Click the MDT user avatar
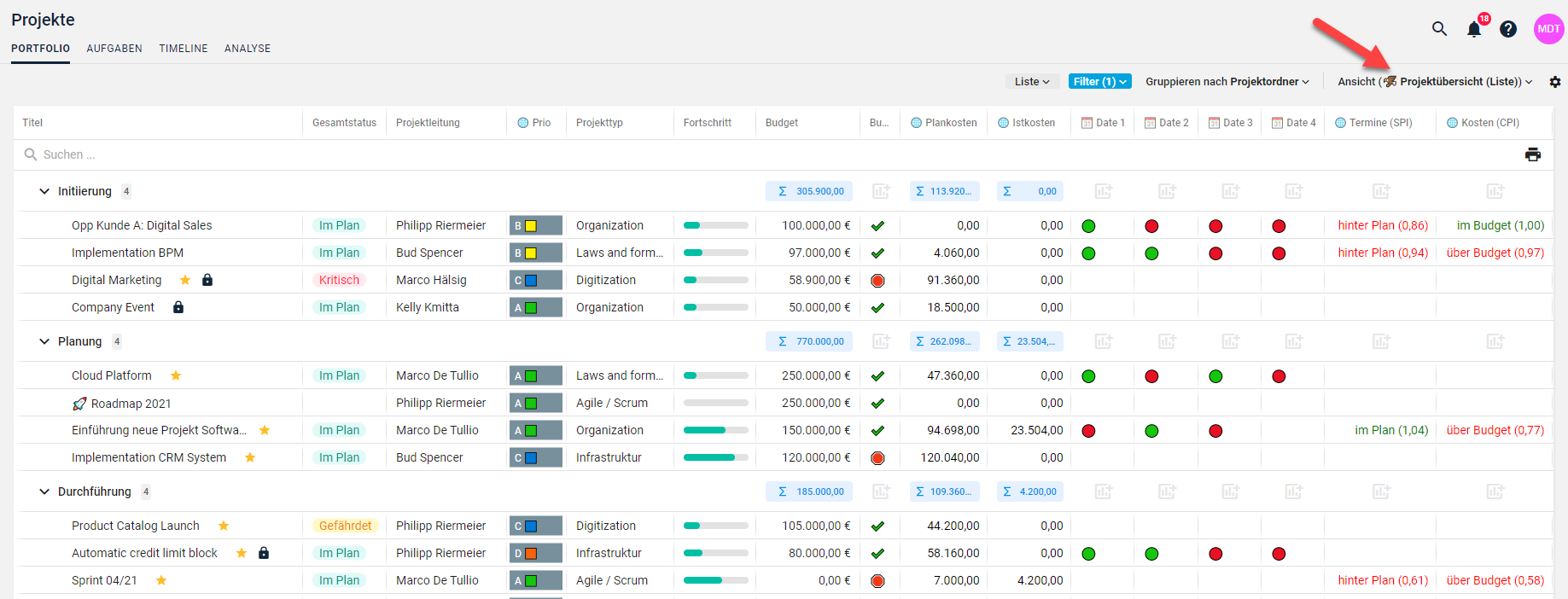The image size is (1568, 599). pos(1548,29)
